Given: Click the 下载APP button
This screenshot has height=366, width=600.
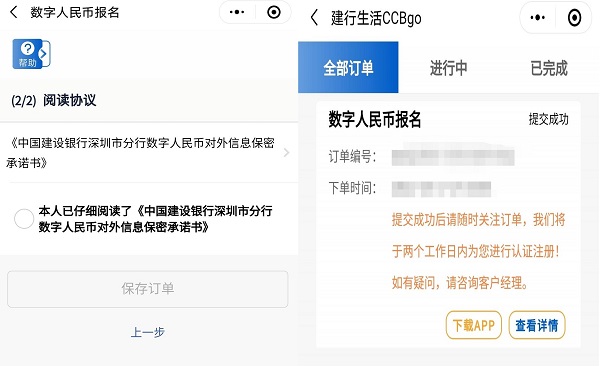Looking at the screenshot, I should click(474, 325).
